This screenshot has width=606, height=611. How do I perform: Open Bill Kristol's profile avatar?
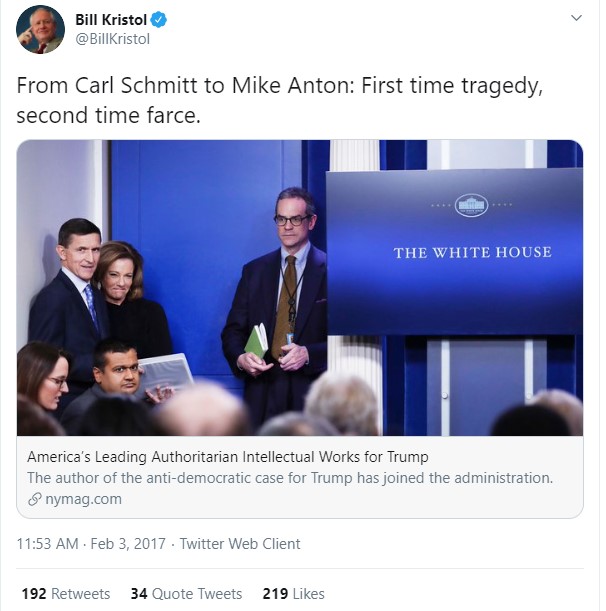pos(40,29)
